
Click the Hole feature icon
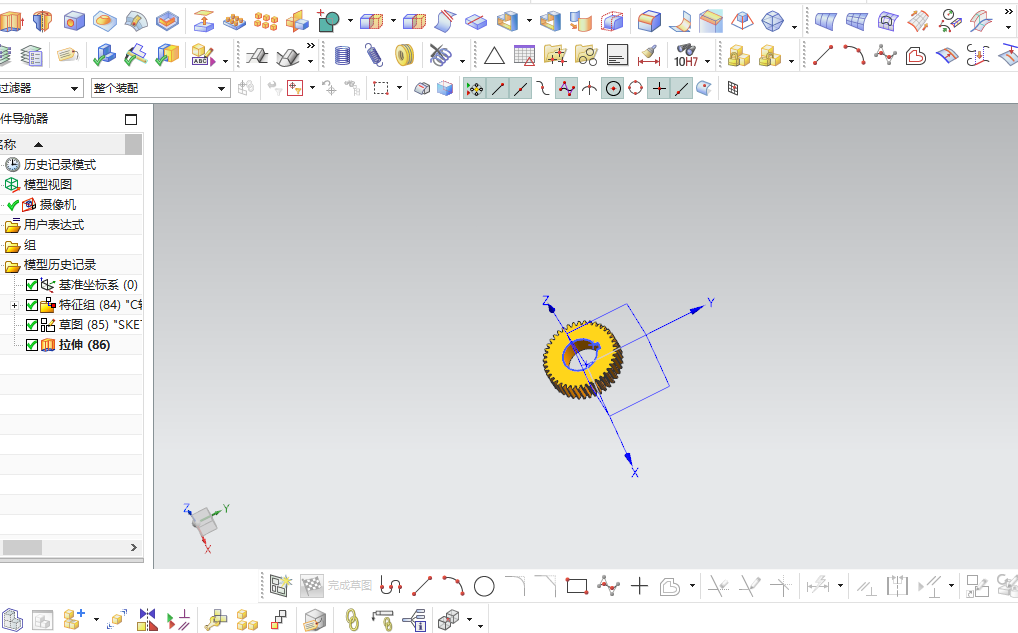coord(73,21)
